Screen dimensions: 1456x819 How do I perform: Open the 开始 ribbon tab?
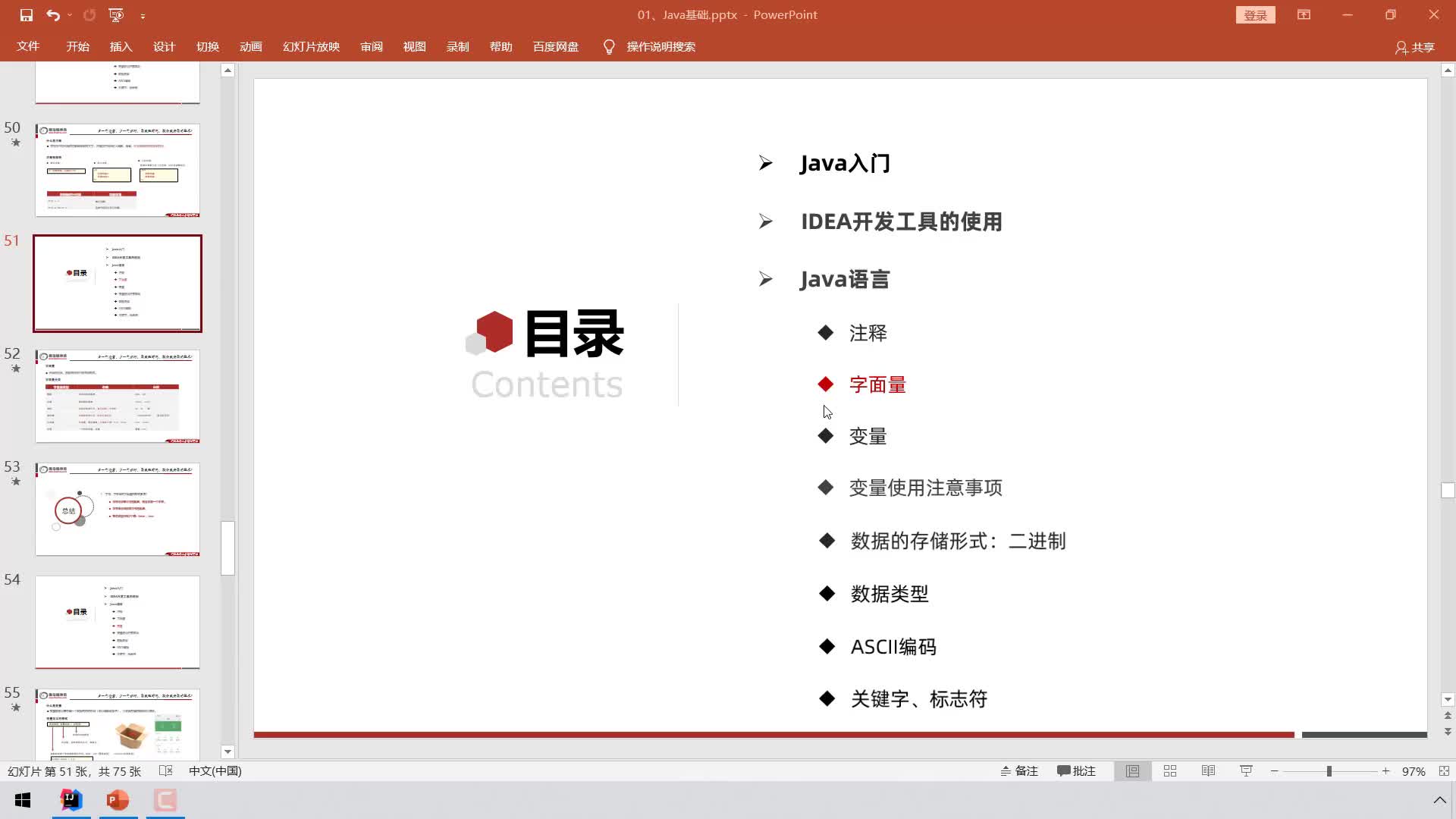(x=77, y=46)
